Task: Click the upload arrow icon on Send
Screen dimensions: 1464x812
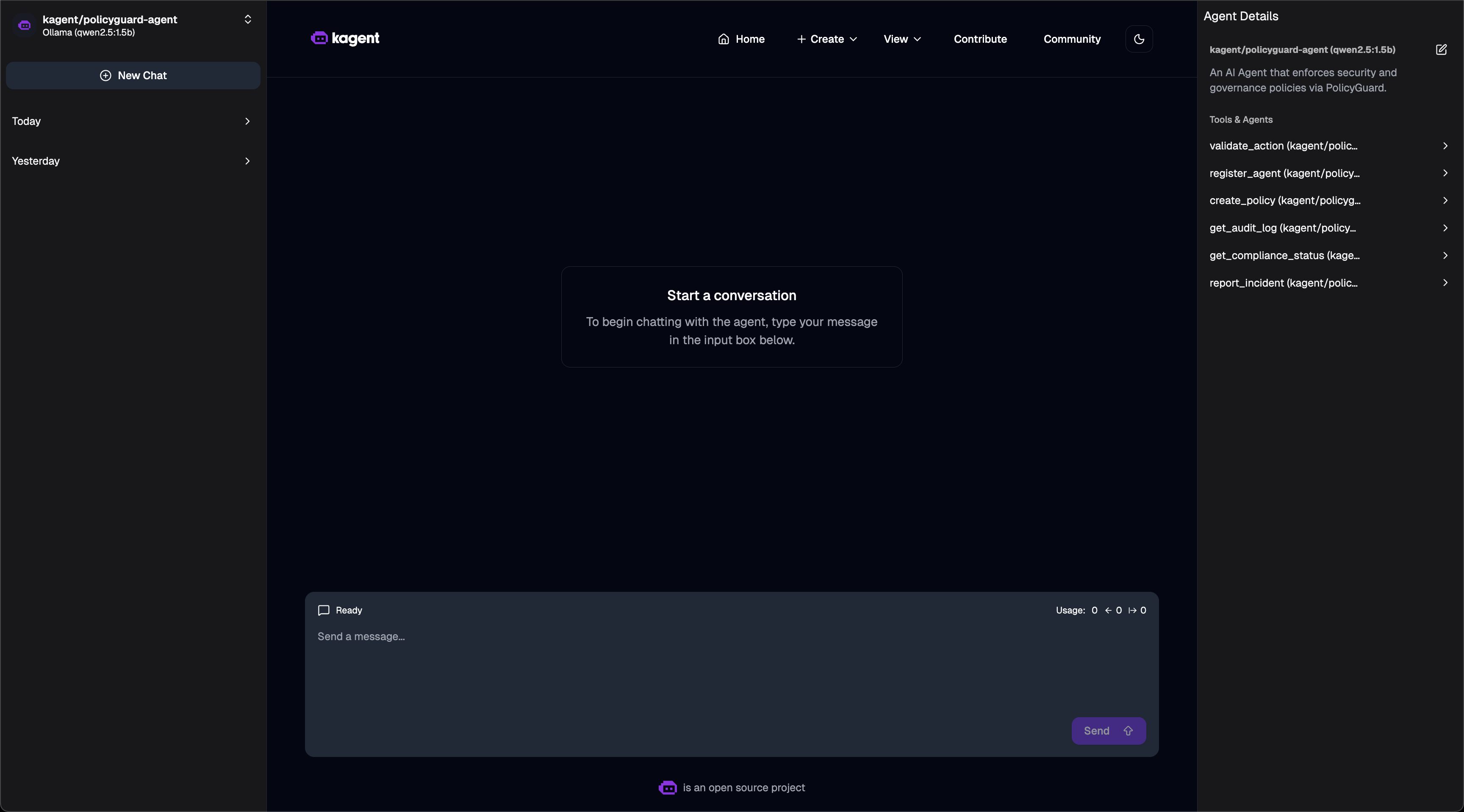Action: (1128, 731)
